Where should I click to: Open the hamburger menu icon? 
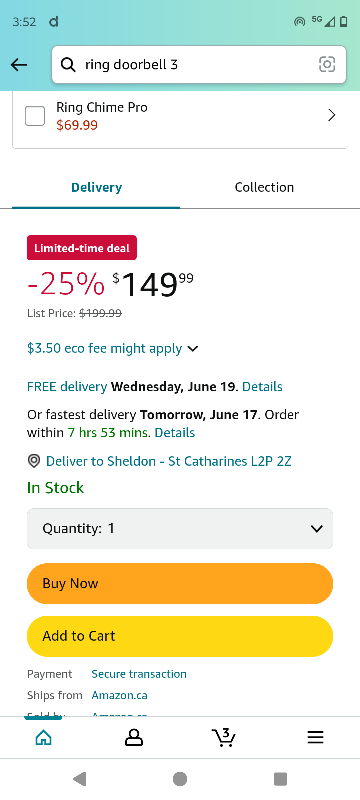pyautogui.click(x=315, y=737)
